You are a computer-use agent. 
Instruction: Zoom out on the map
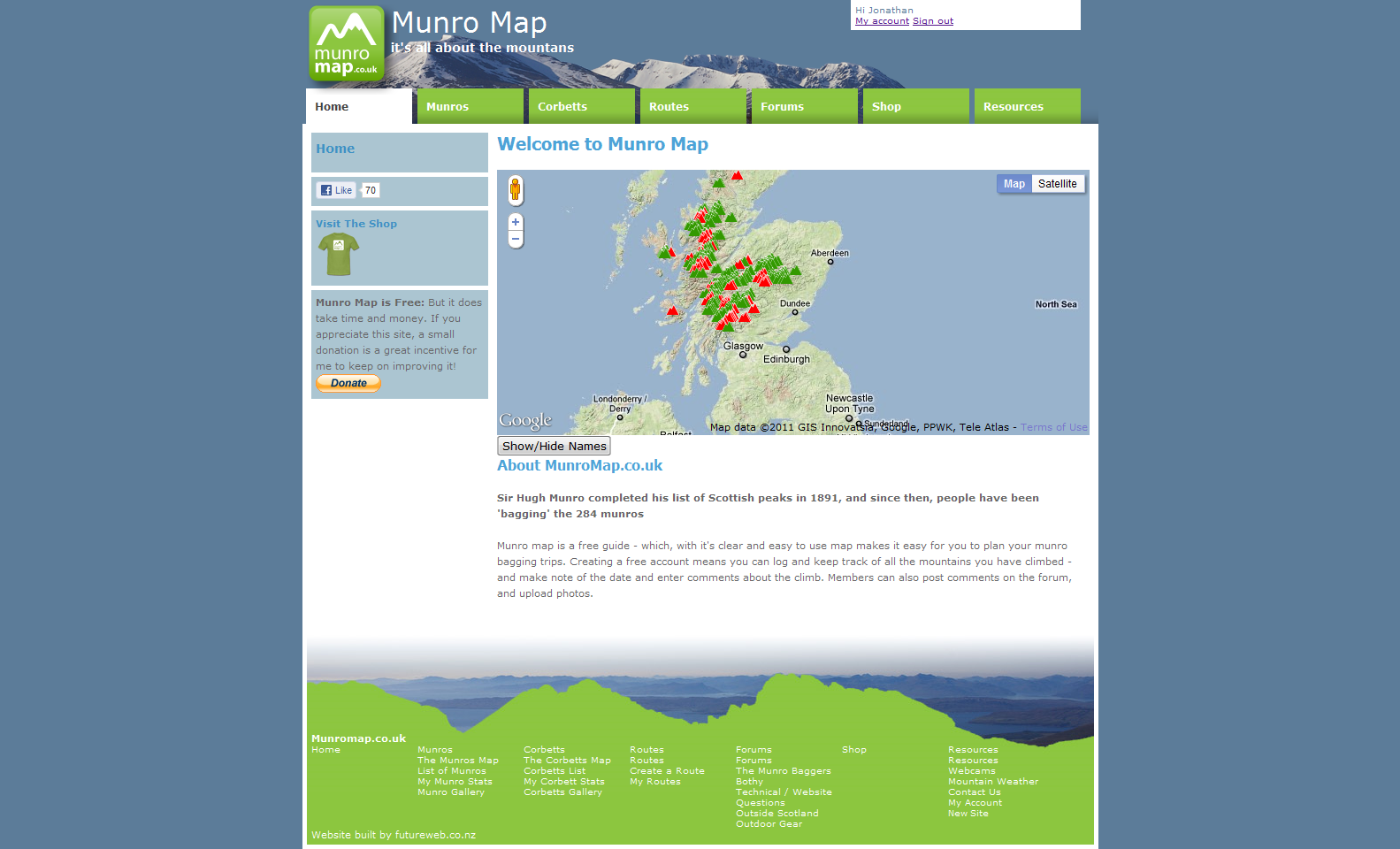coord(516,240)
